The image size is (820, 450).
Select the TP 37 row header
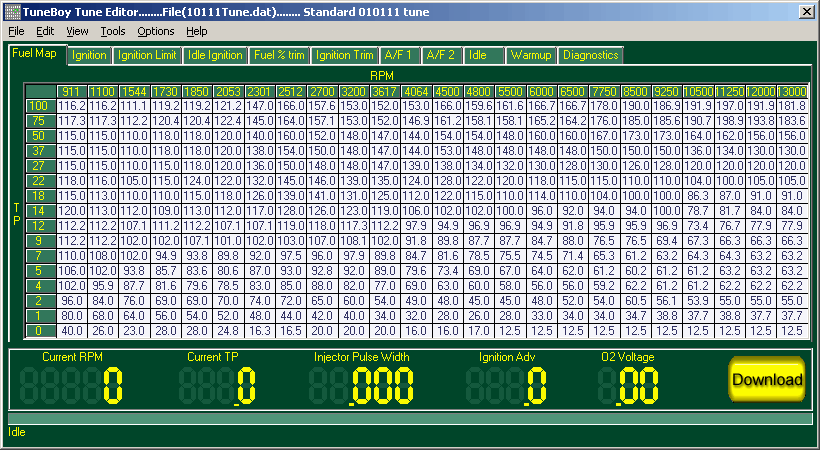pyautogui.click(x=40, y=151)
